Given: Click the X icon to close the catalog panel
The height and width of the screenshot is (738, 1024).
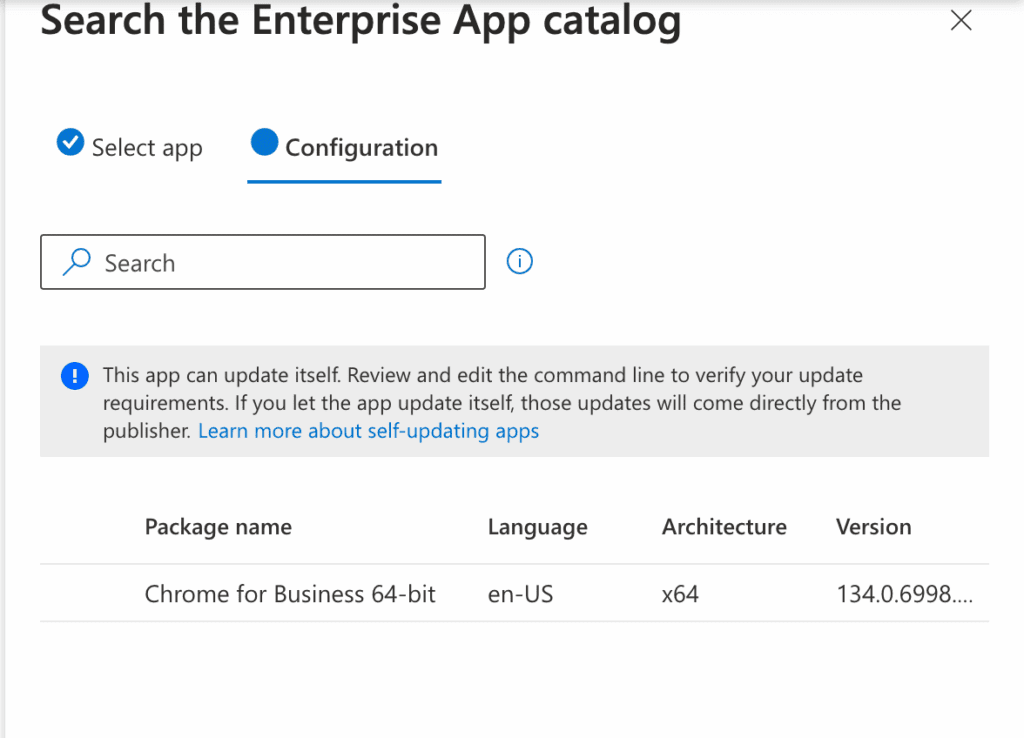Looking at the screenshot, I should tap(961, 20).
